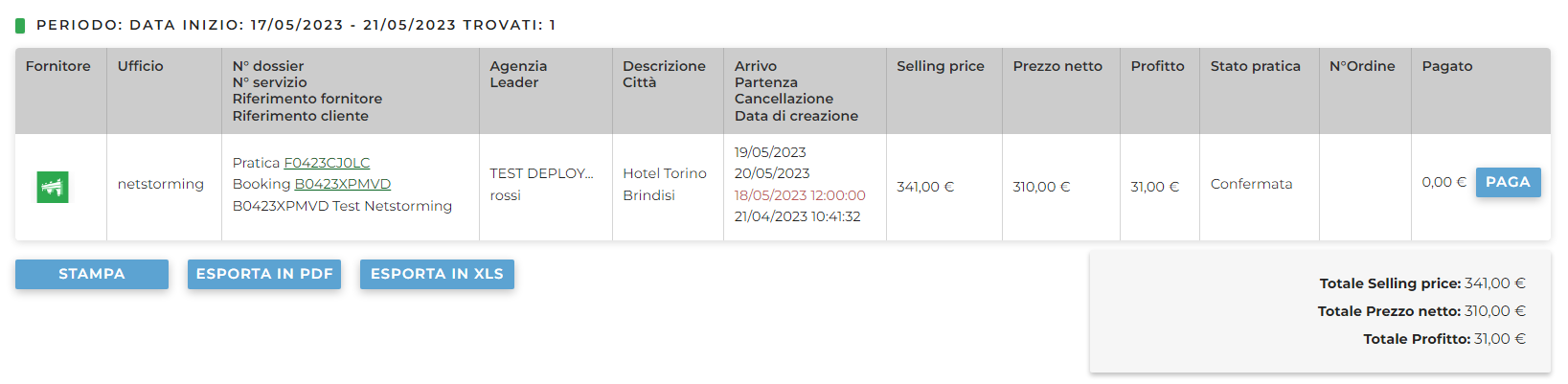Click the Profitto column header
The width and height of the screenshot is (1568, 384).
1157,66
